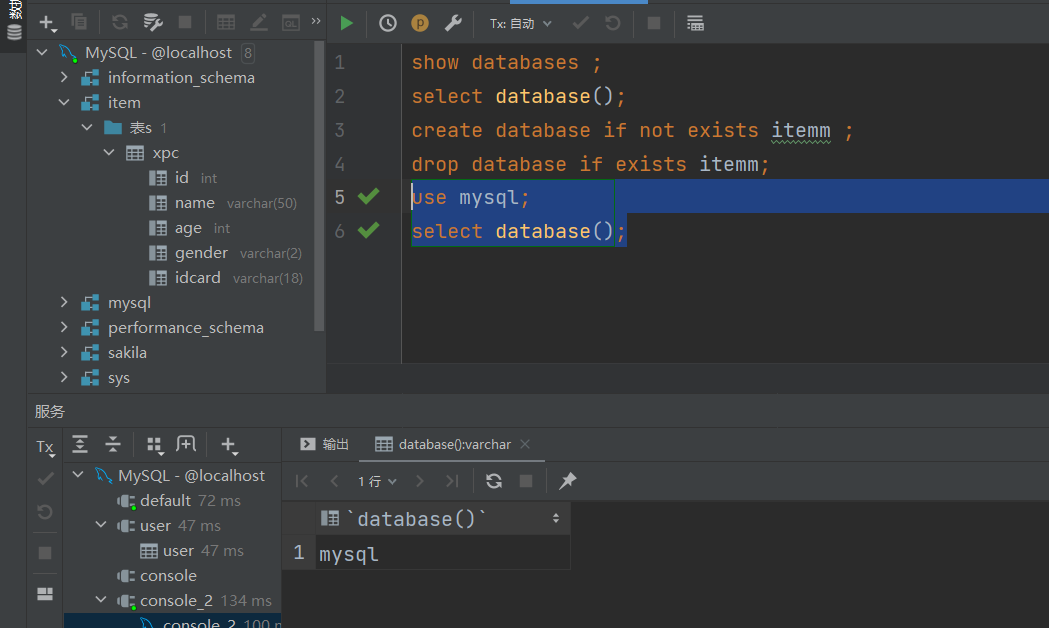
Task: Expand the mysql schema node
Action: tap(64, 302)
